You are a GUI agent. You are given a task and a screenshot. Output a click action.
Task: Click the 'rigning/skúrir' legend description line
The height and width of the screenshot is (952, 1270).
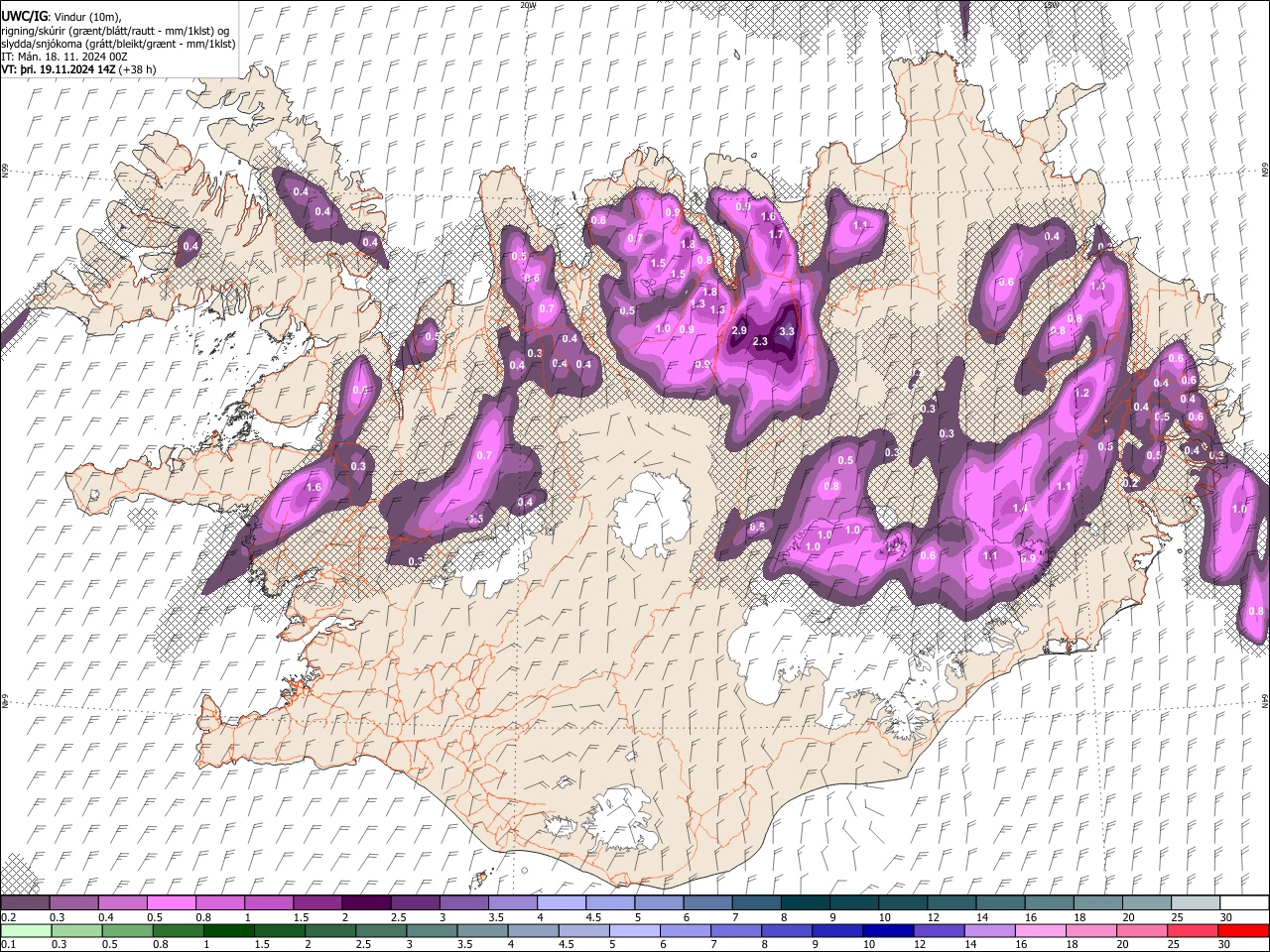115,31
